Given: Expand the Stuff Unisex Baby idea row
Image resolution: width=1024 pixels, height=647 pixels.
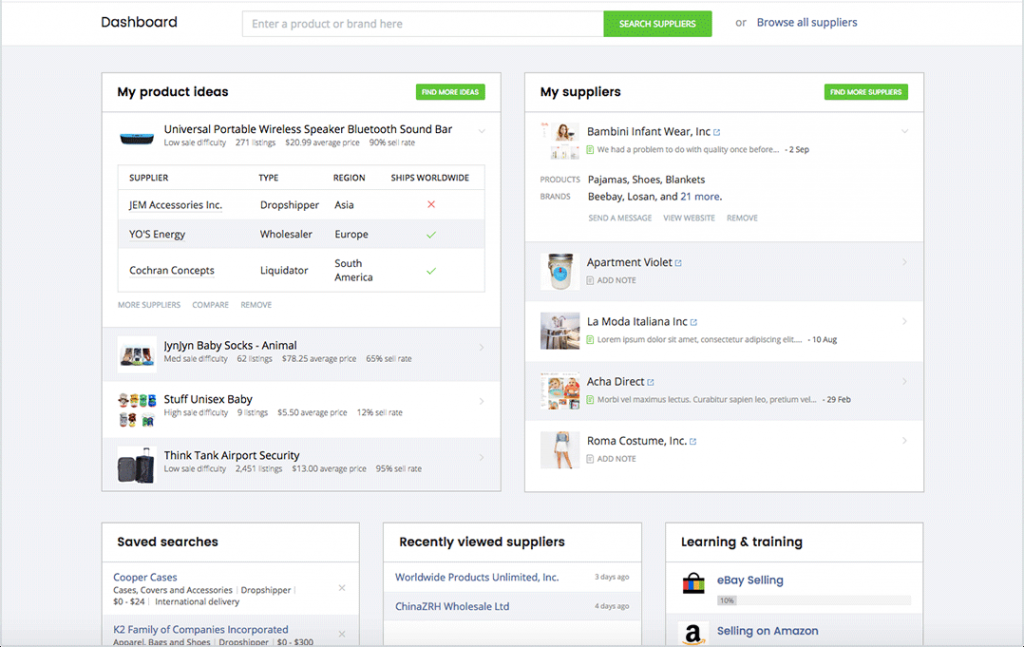Looking at the screenshot, I should [481, 401].
